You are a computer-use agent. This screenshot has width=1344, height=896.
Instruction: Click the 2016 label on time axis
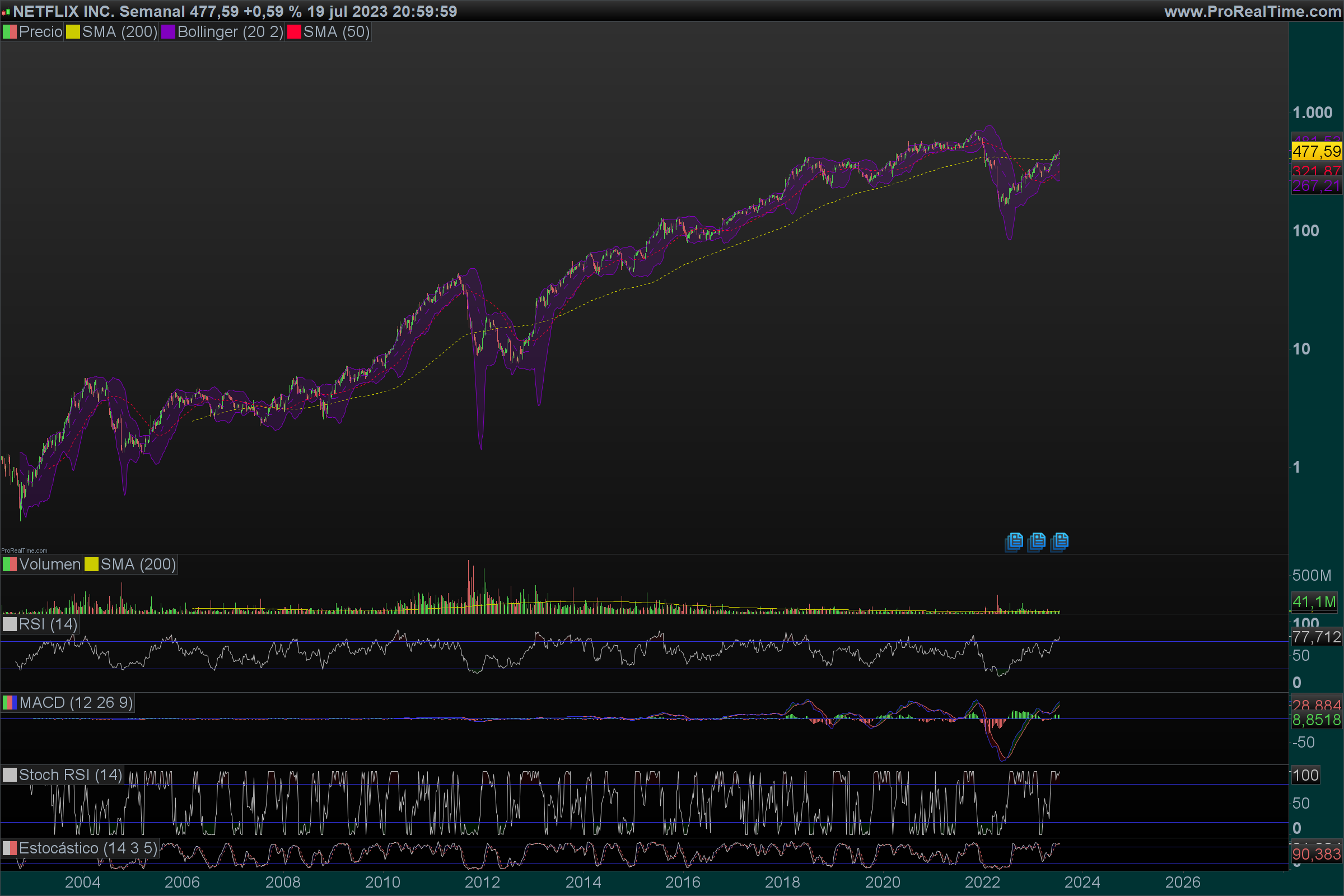pyautogui.click(x=682, y=883)
